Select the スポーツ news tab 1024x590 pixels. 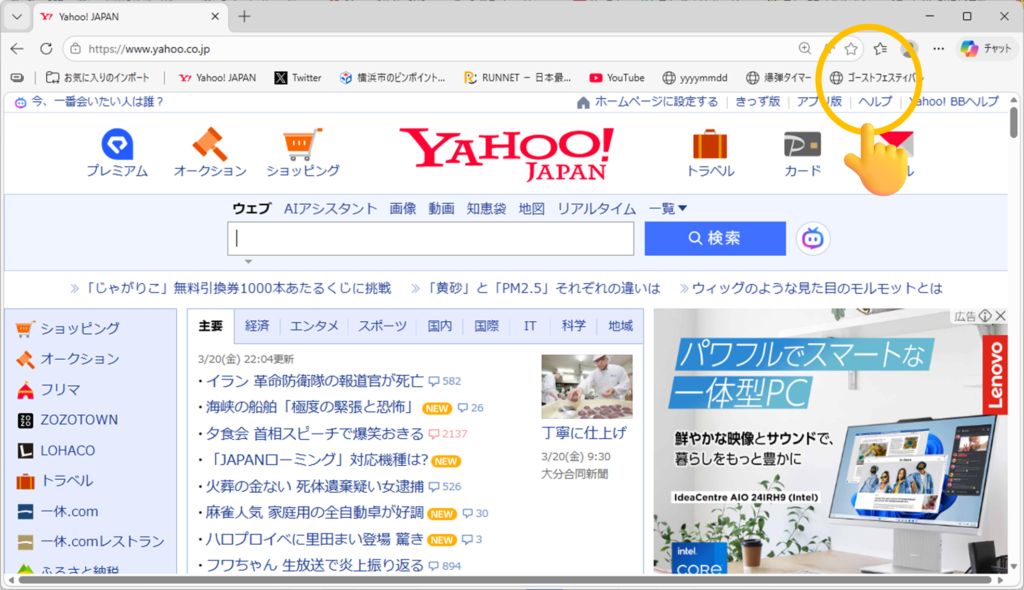(382, 326)
